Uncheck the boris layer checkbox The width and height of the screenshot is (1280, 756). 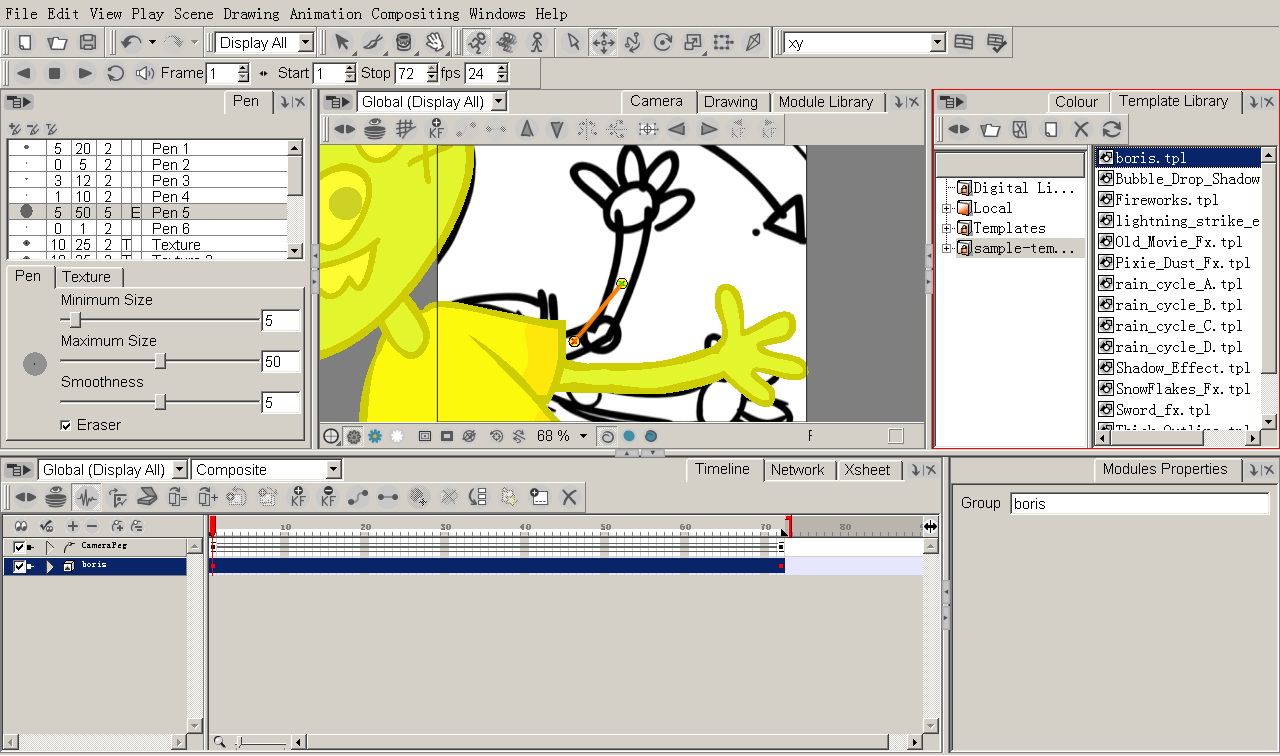18,567
